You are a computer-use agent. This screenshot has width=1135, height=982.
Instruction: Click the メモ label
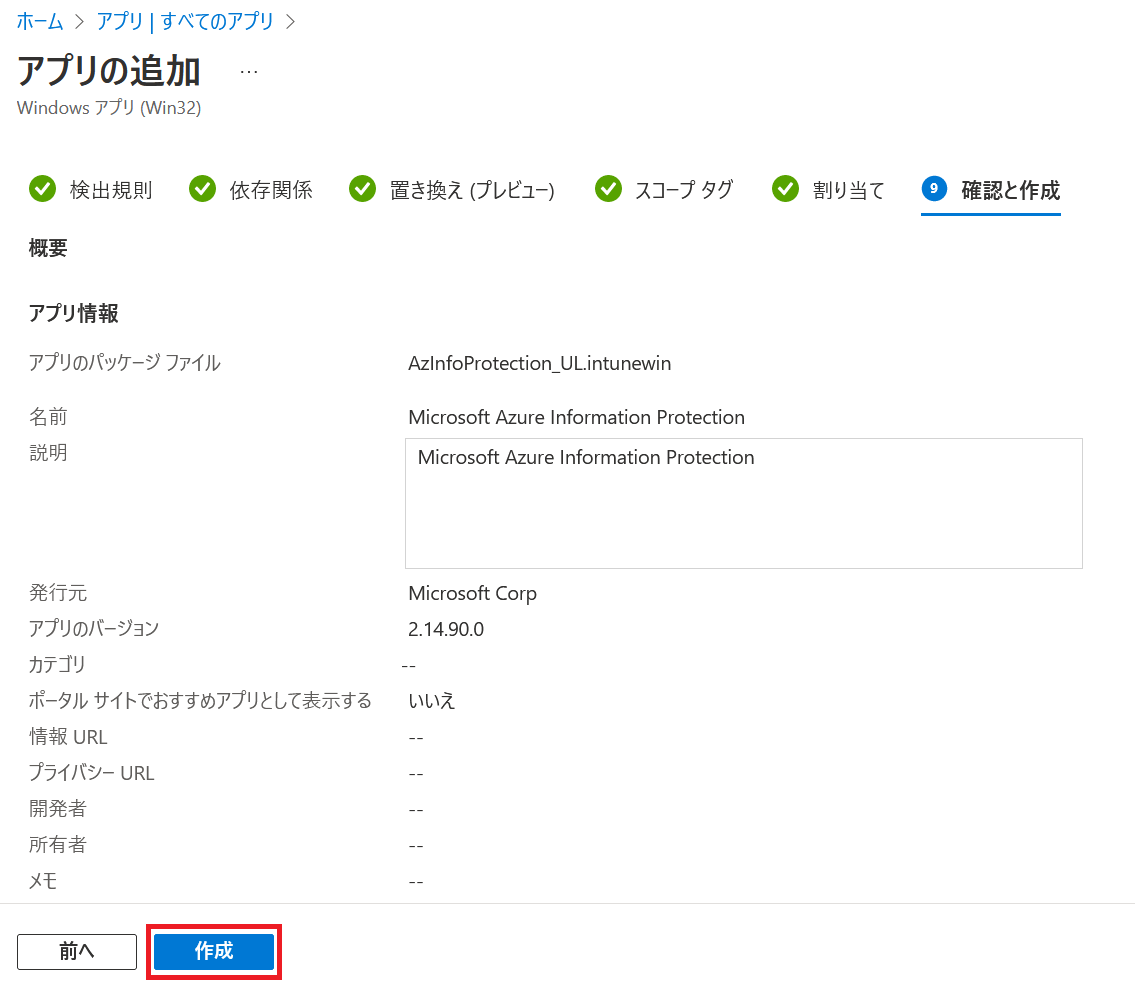43,881
